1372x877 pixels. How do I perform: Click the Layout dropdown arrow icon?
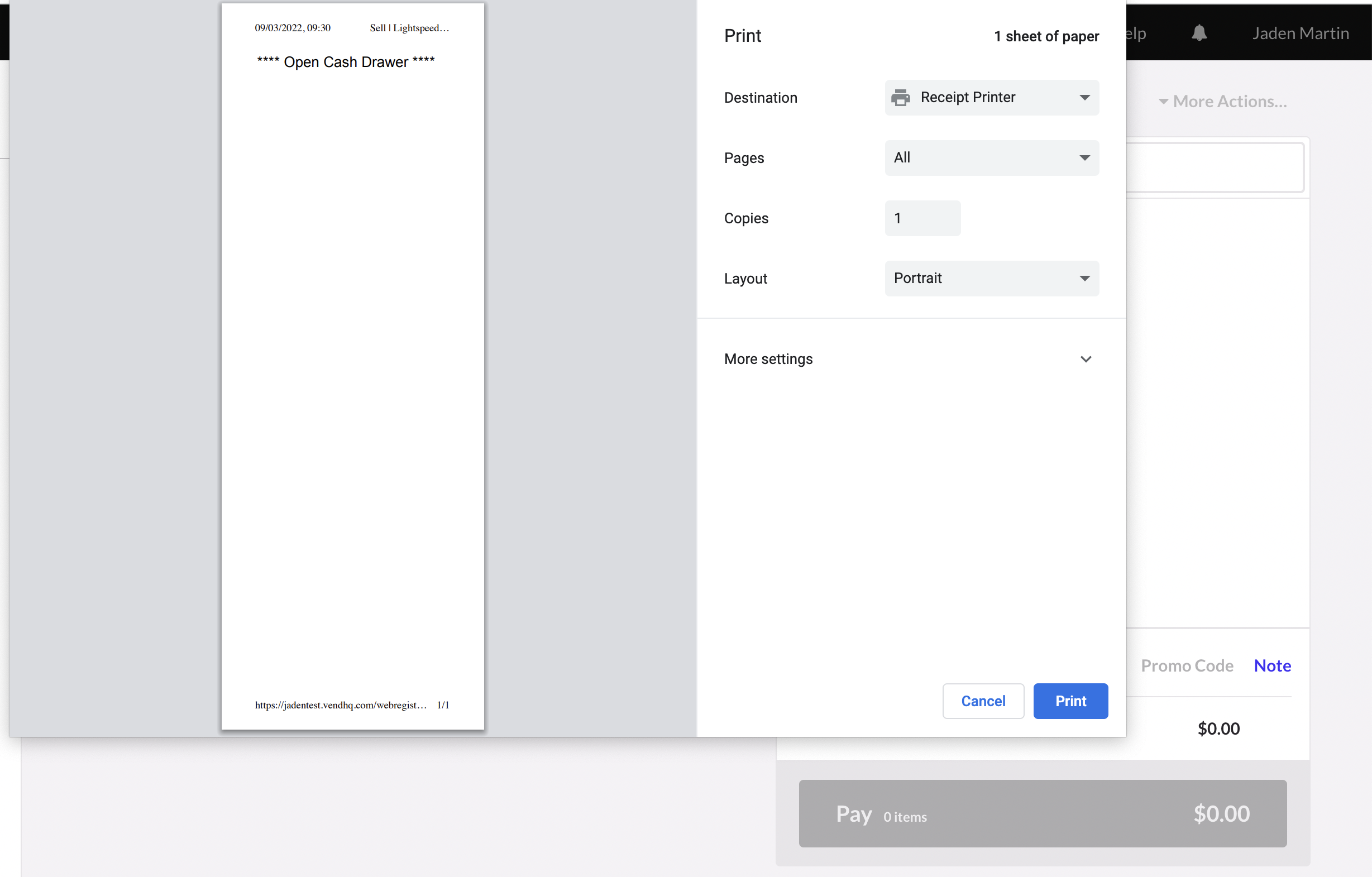click(1084, 279)
